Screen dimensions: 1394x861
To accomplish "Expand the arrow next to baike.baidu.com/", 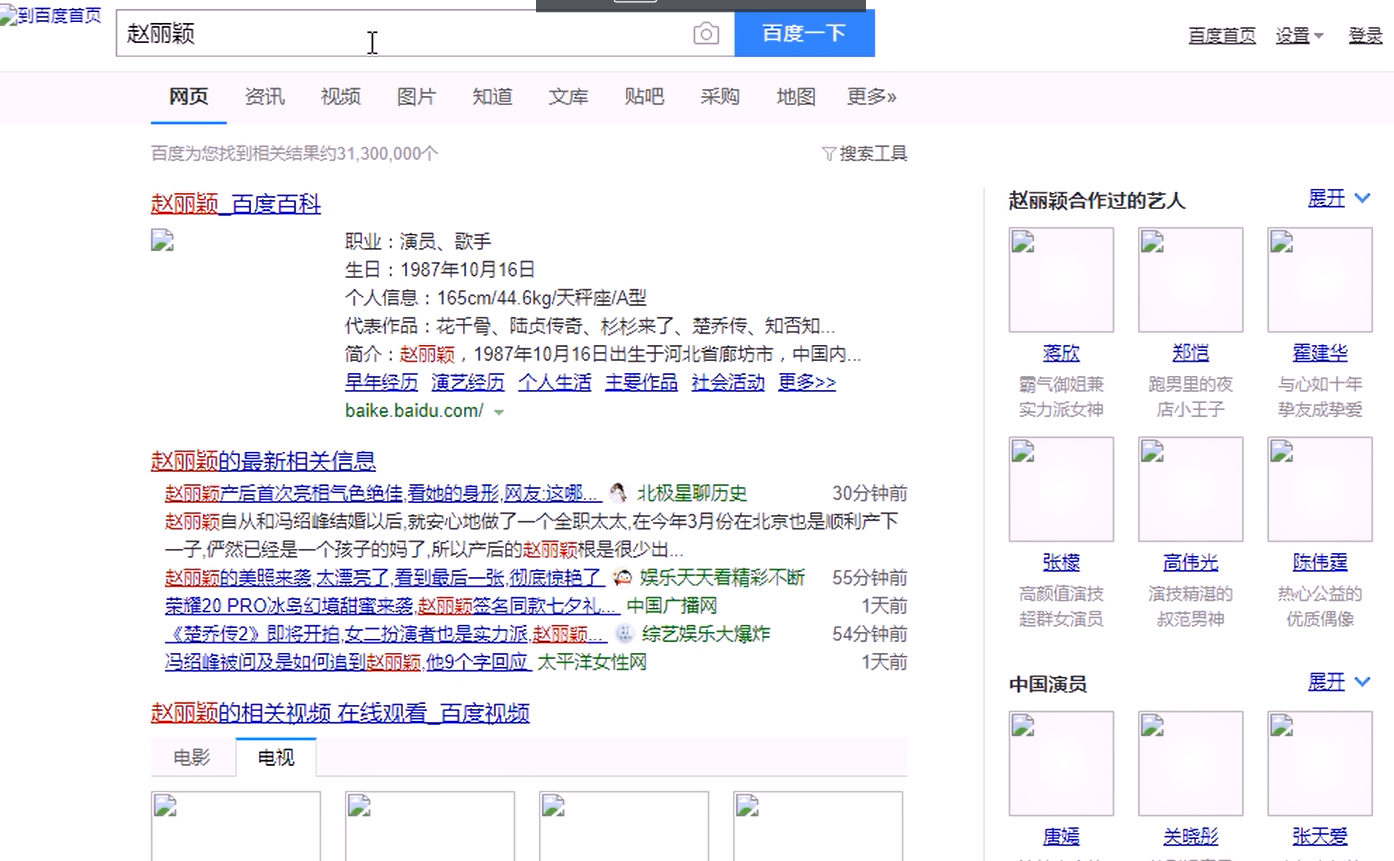I will pyautogui.click(x=499, y=412).
